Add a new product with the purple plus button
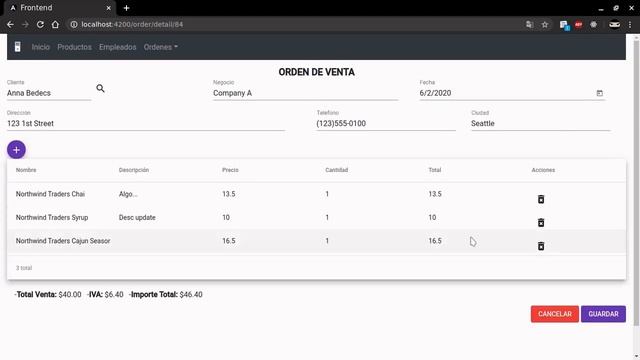The width and height of the screenshot is (640, 360). tap(16, 150)
